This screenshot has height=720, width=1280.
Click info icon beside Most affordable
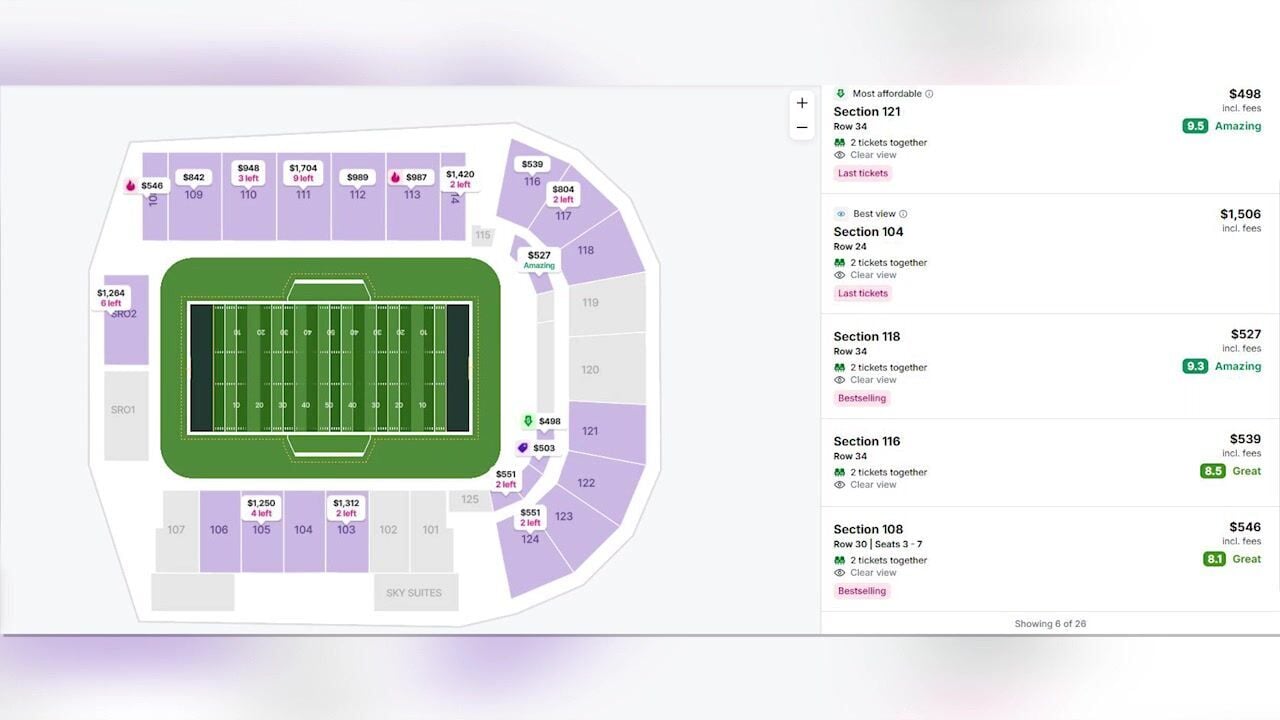(929, 94)
